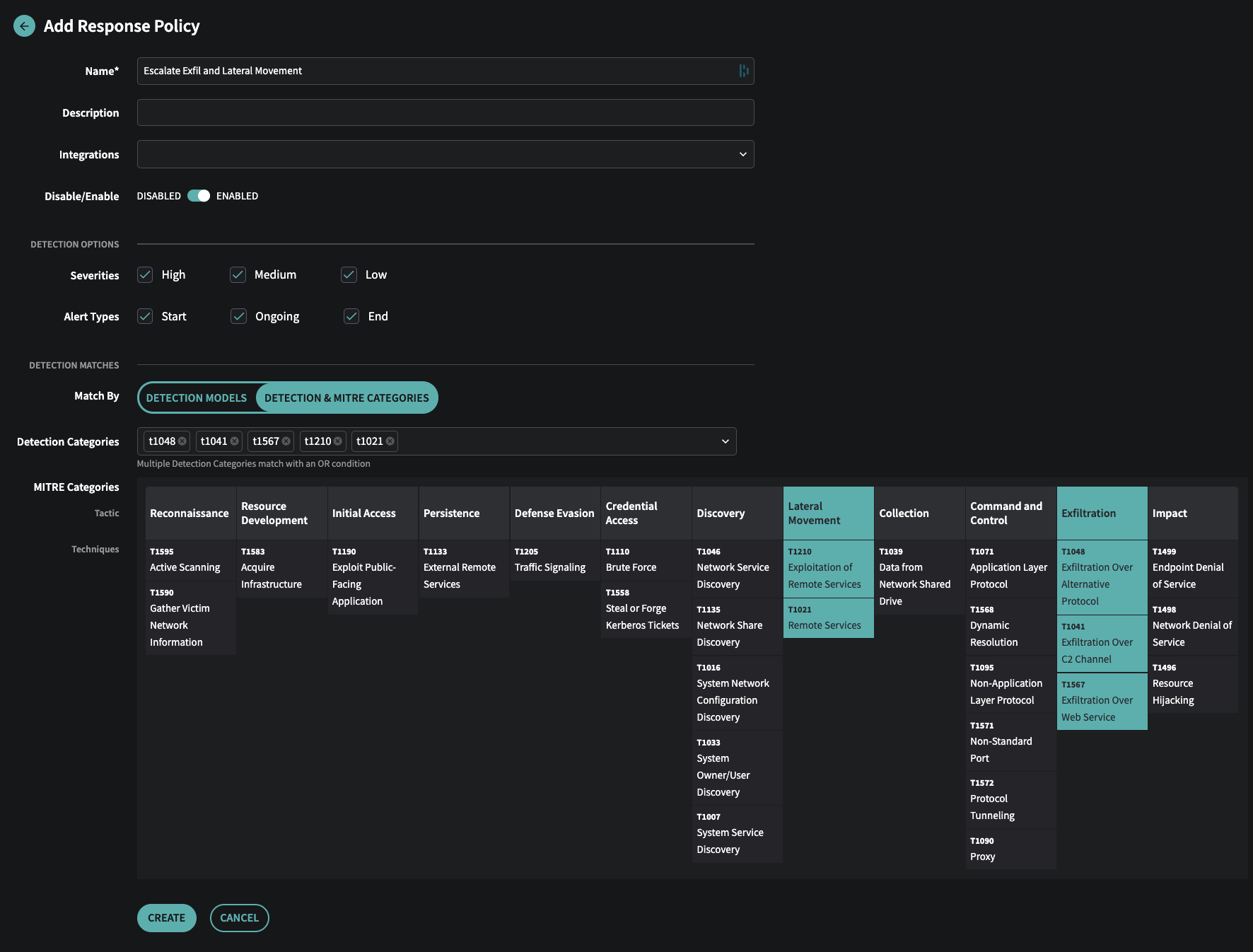The width and height of the screenshot is (1253, 952).
Task: Click the Create button
Action: click(x=167, y=918)
